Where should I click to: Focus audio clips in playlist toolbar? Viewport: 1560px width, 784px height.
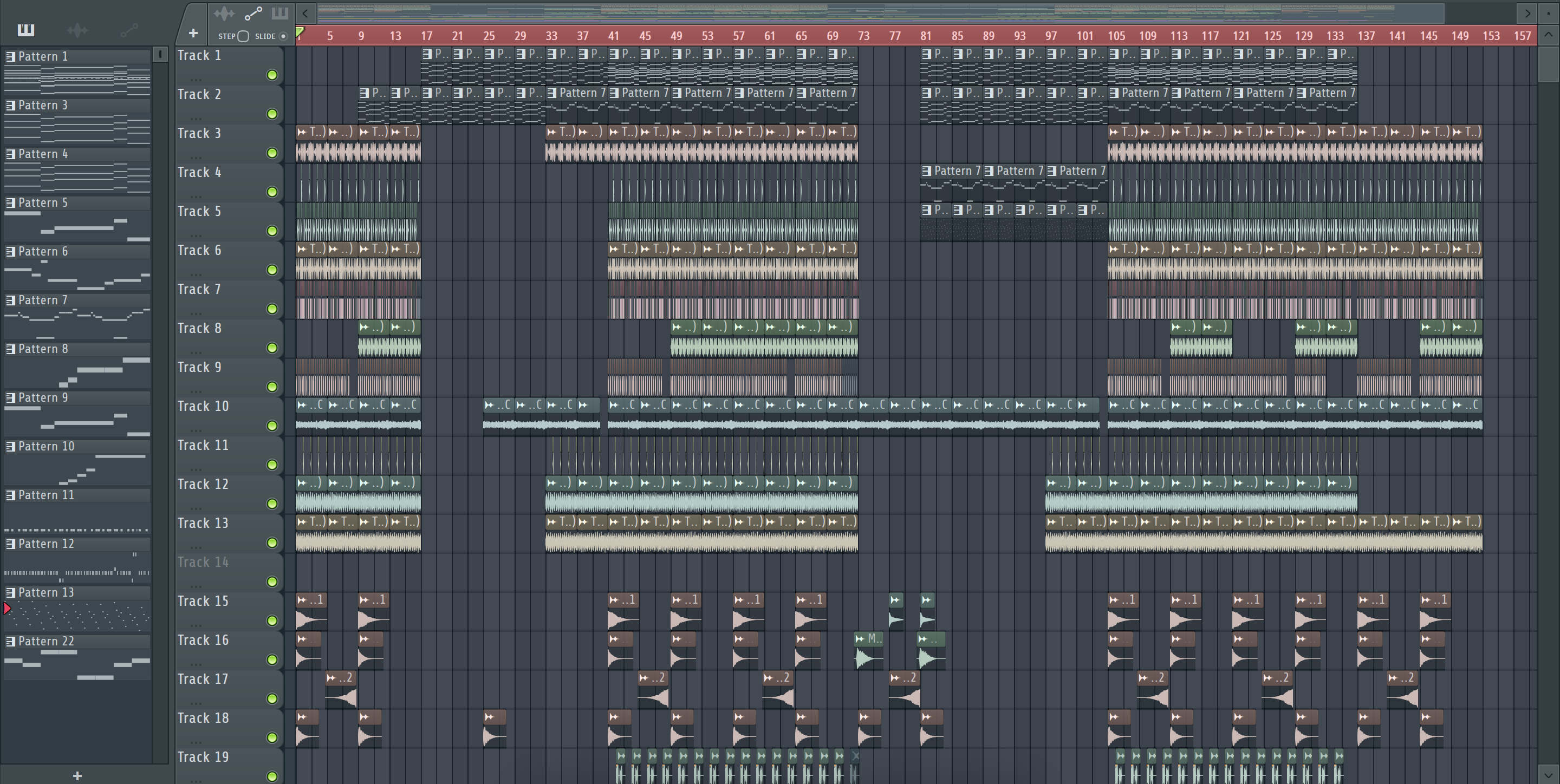224,14
